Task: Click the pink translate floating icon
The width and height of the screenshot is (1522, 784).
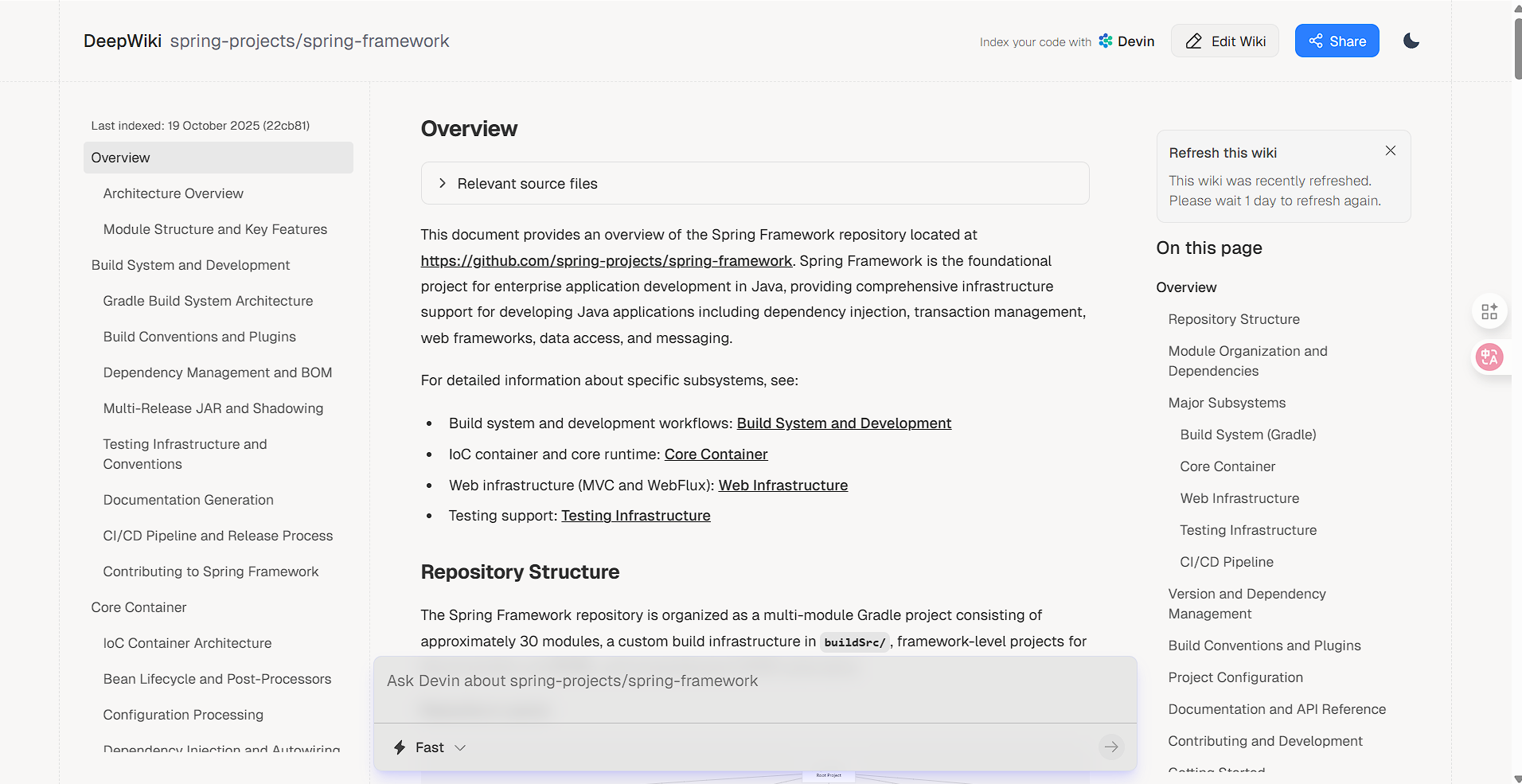Action: point(1489,357)
